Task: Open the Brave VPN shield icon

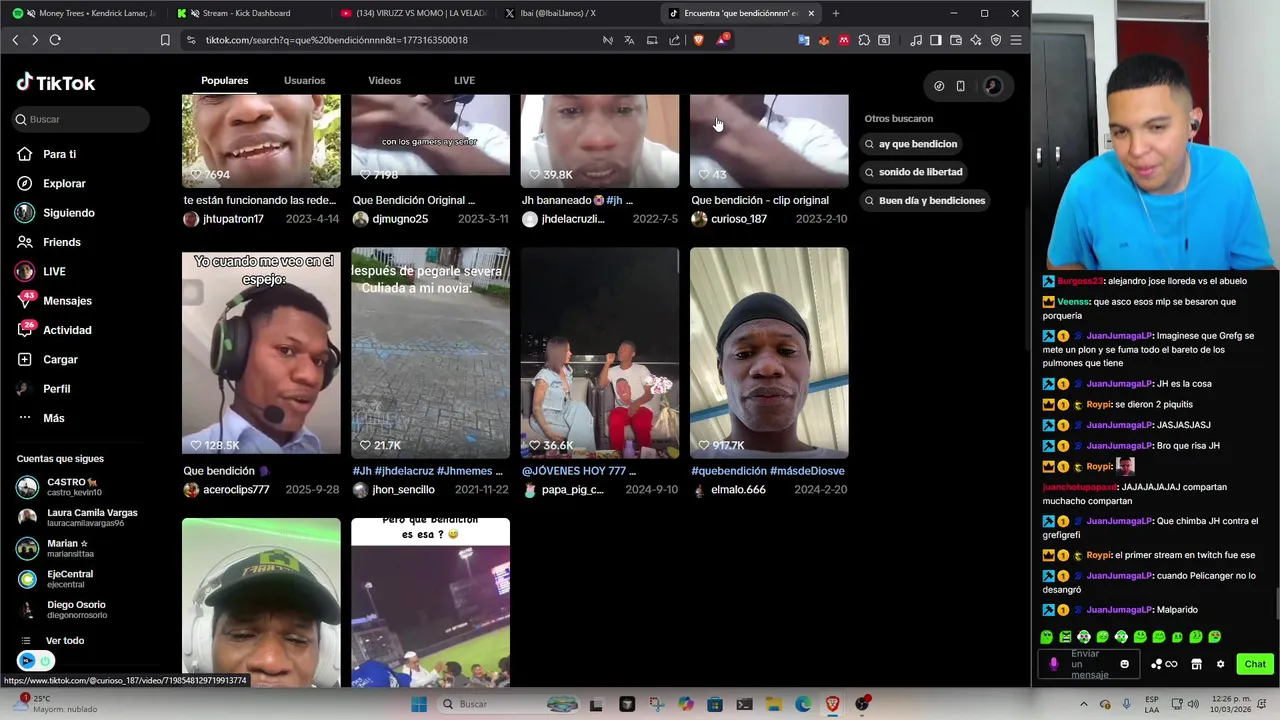Action: pos(996,40)
